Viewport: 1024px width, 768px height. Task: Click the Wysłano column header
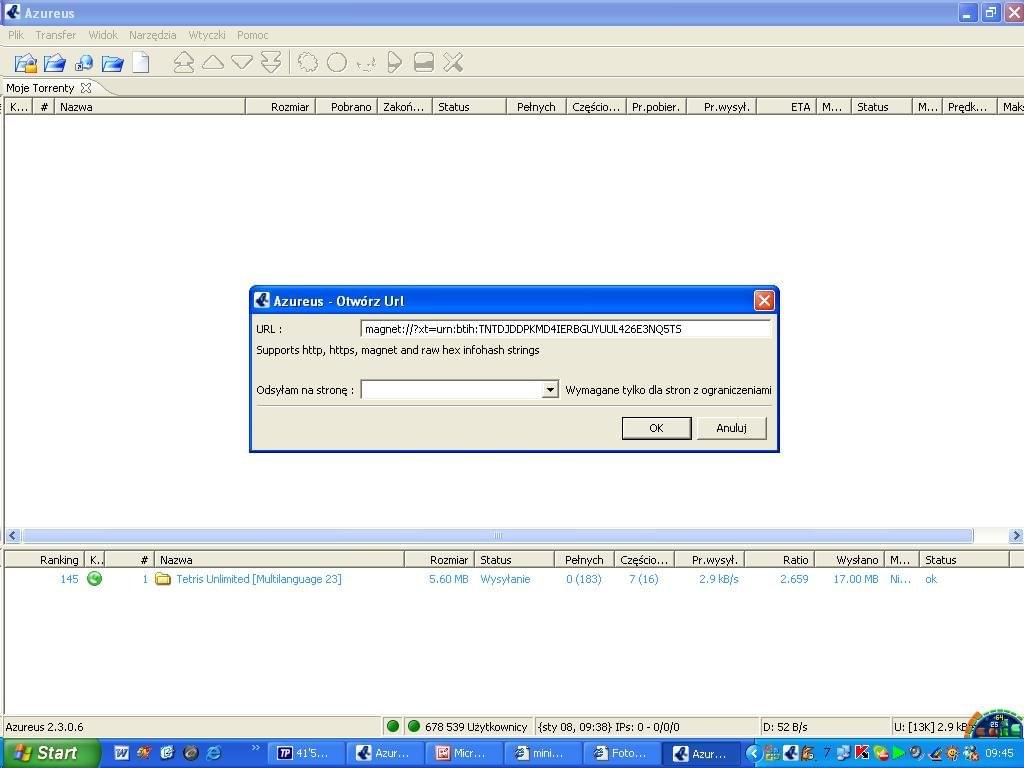850,560
